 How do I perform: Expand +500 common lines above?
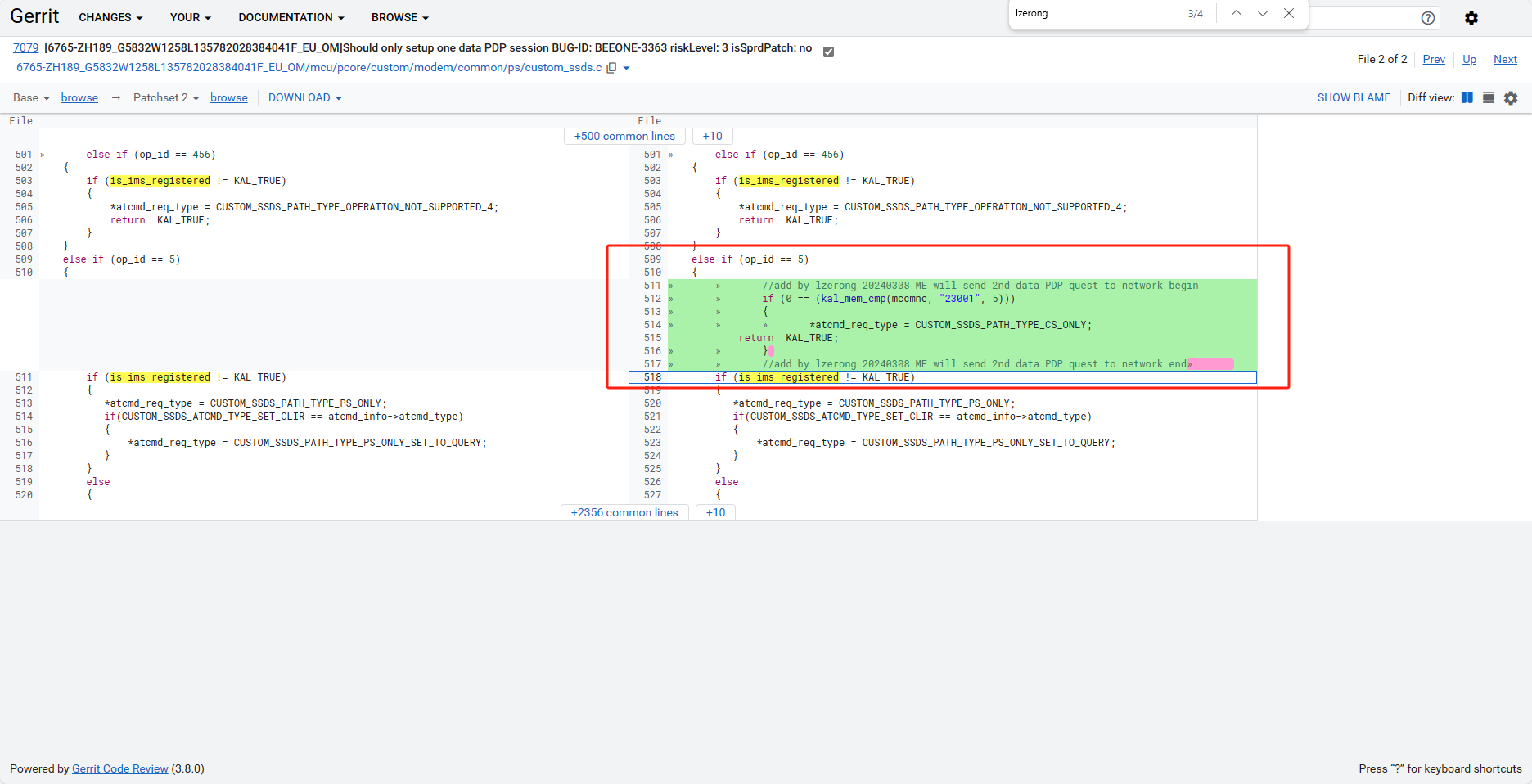(624, 136)
